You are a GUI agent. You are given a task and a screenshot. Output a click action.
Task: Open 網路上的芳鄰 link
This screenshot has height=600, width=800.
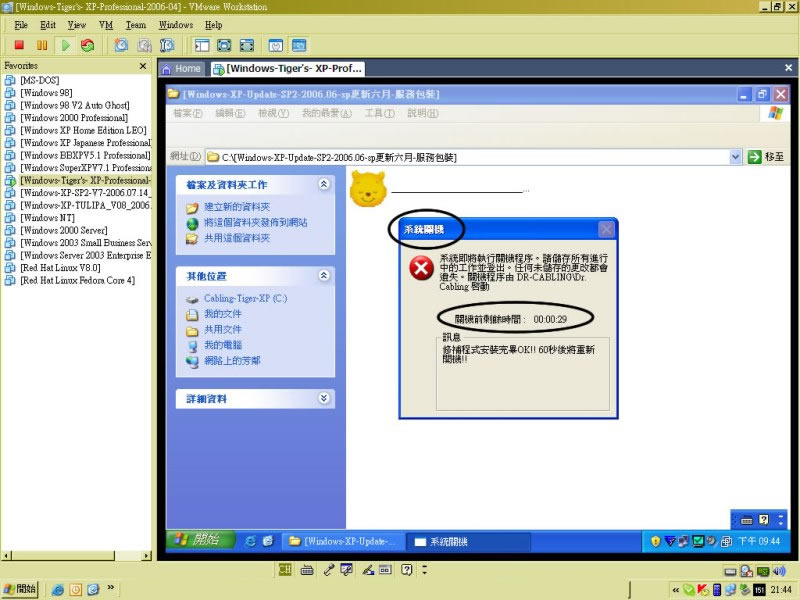pos(232,361)
